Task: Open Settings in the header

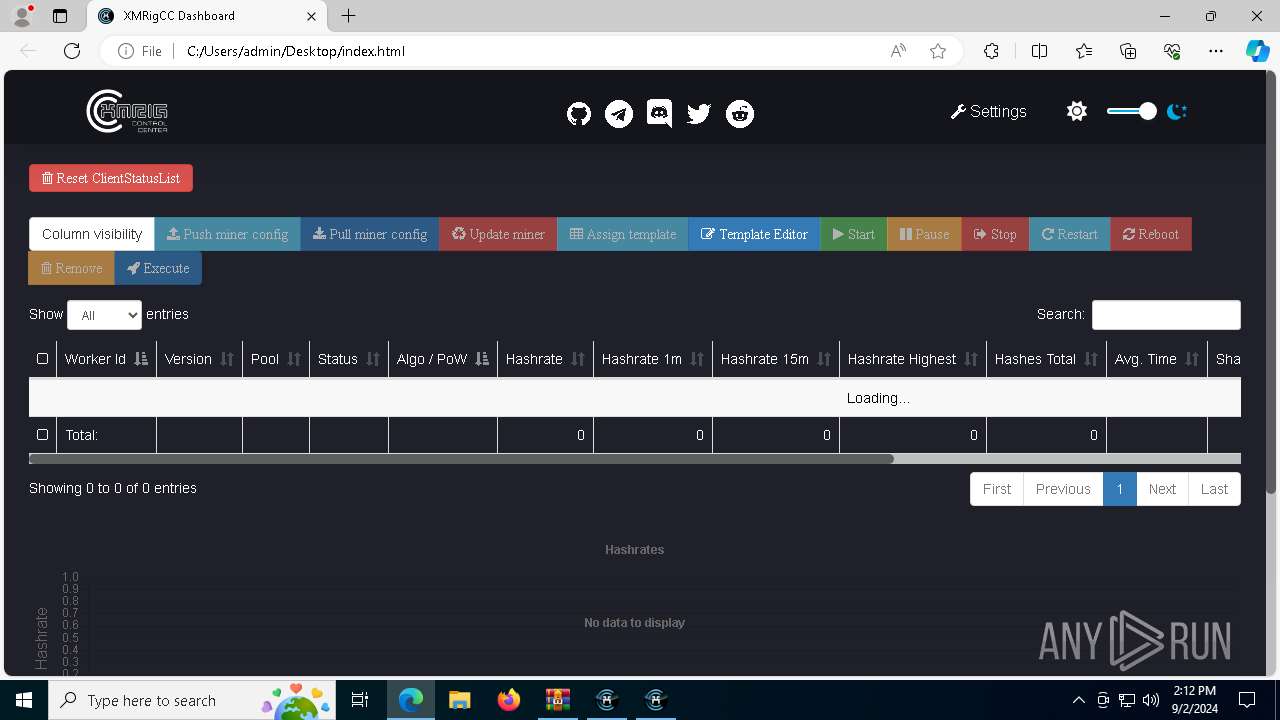Action: (988, 111)
